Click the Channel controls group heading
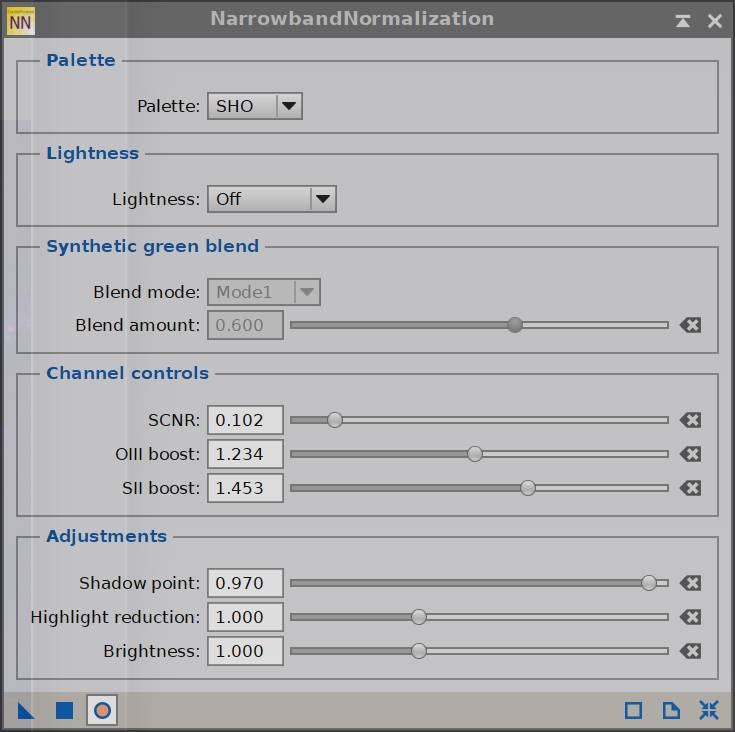This screenshot has height=732, width=735. coord(128,373)
